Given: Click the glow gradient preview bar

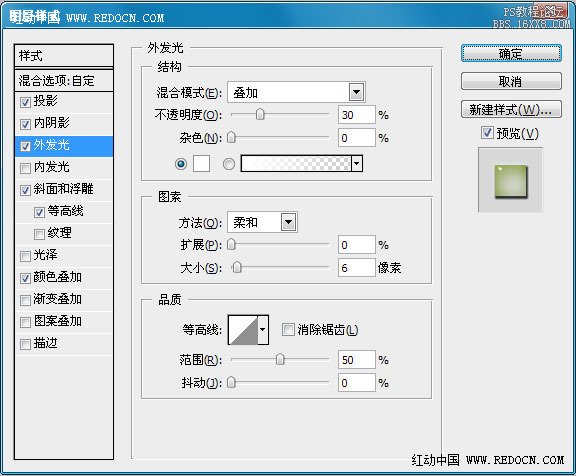Looking at the screenshot, I should point(296,163).
